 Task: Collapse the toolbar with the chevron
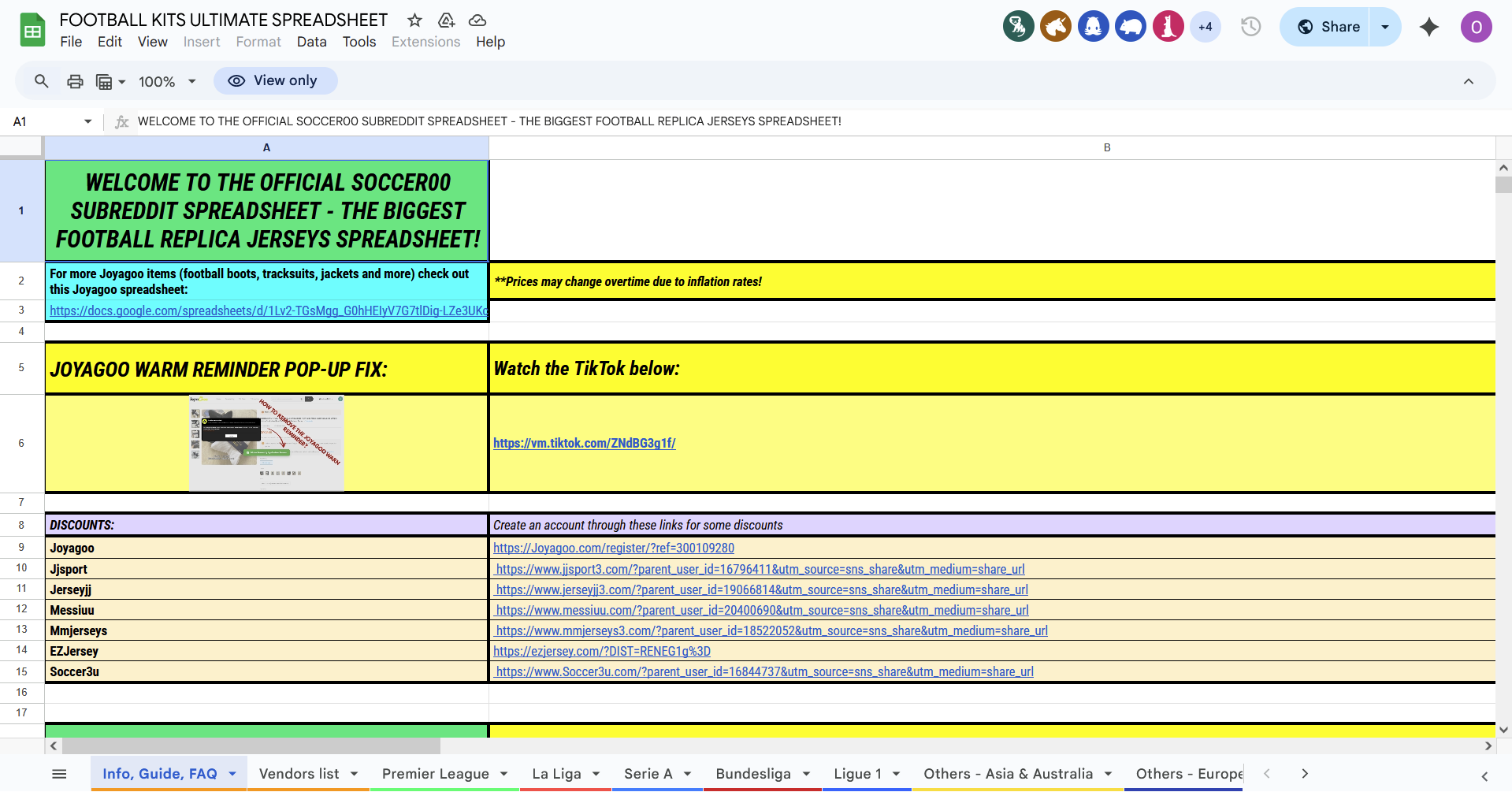tap(1468, 81)
